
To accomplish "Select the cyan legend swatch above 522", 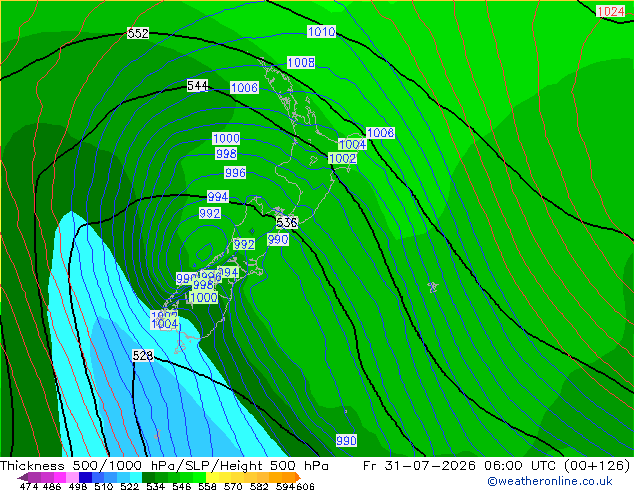I will coord(136,477).
